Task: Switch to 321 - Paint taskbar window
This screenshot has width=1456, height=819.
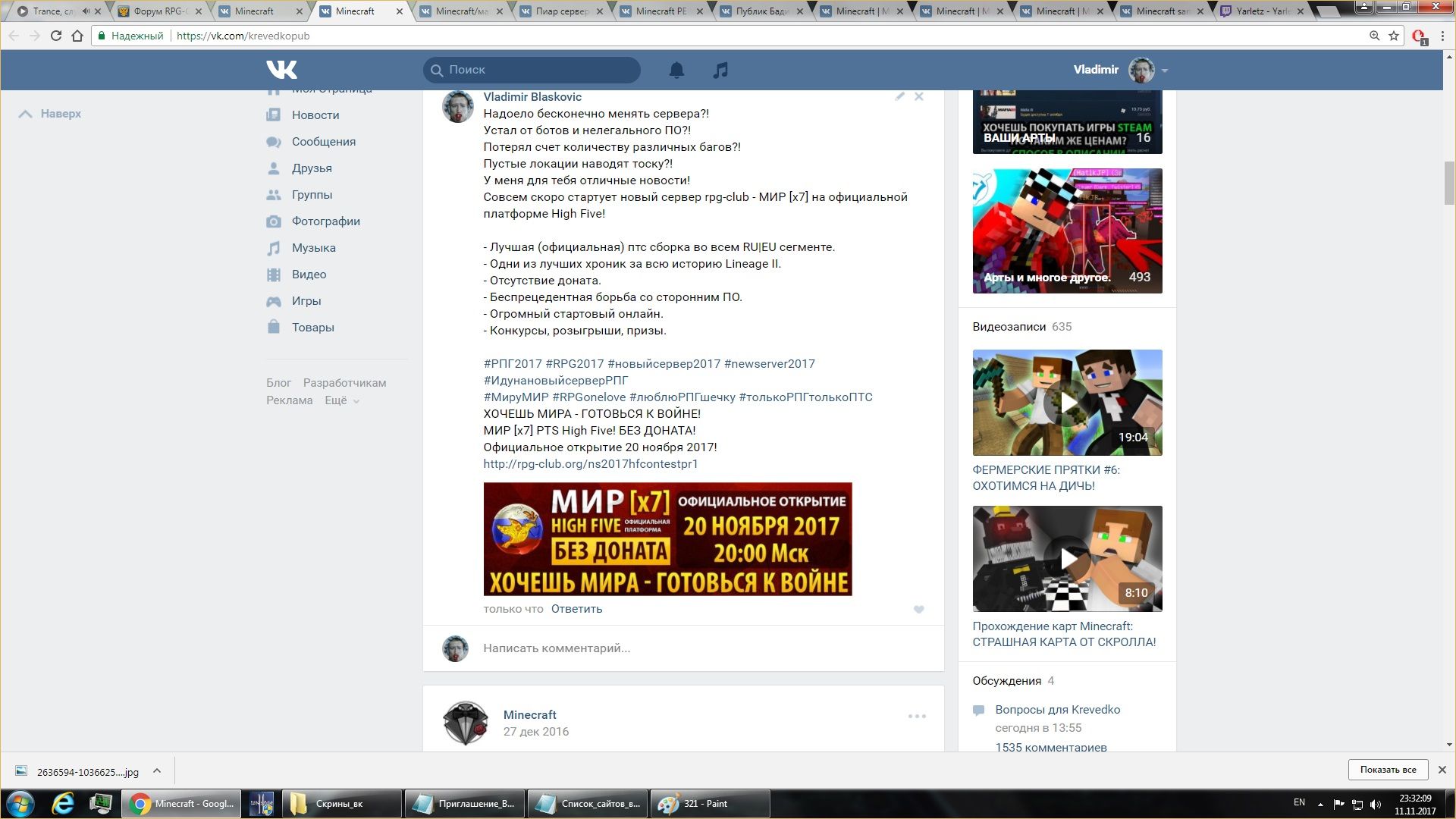Action: pos(709,804)
